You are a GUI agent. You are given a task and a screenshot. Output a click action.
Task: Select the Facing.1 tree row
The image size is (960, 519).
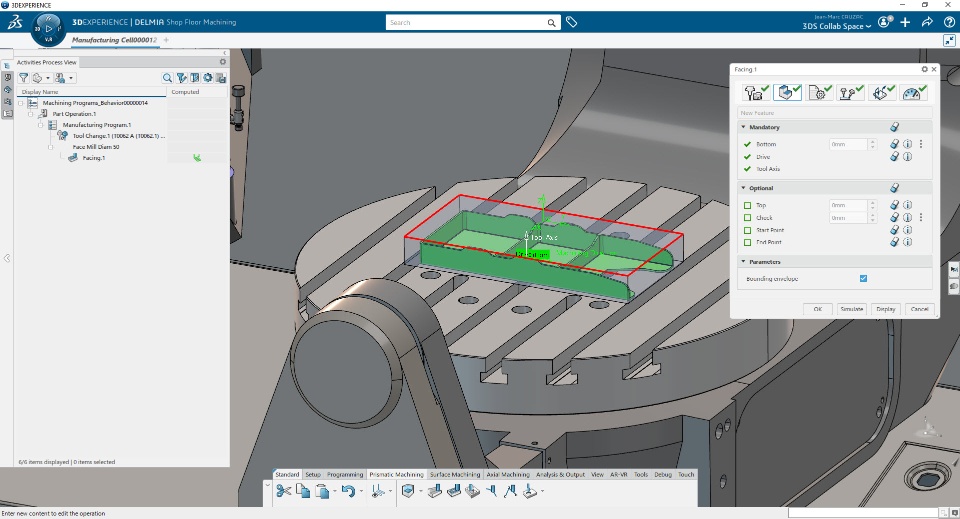coord(94,158)
